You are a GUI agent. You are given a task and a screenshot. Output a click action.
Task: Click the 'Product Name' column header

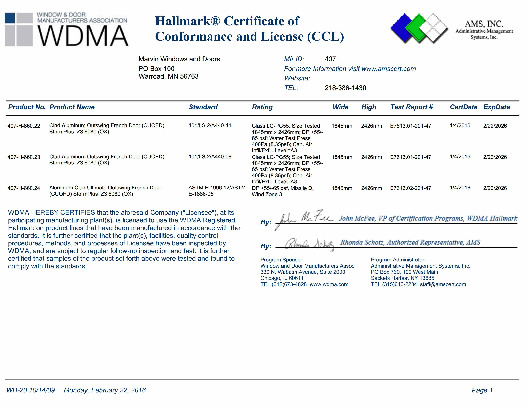(x=72, y=107)
